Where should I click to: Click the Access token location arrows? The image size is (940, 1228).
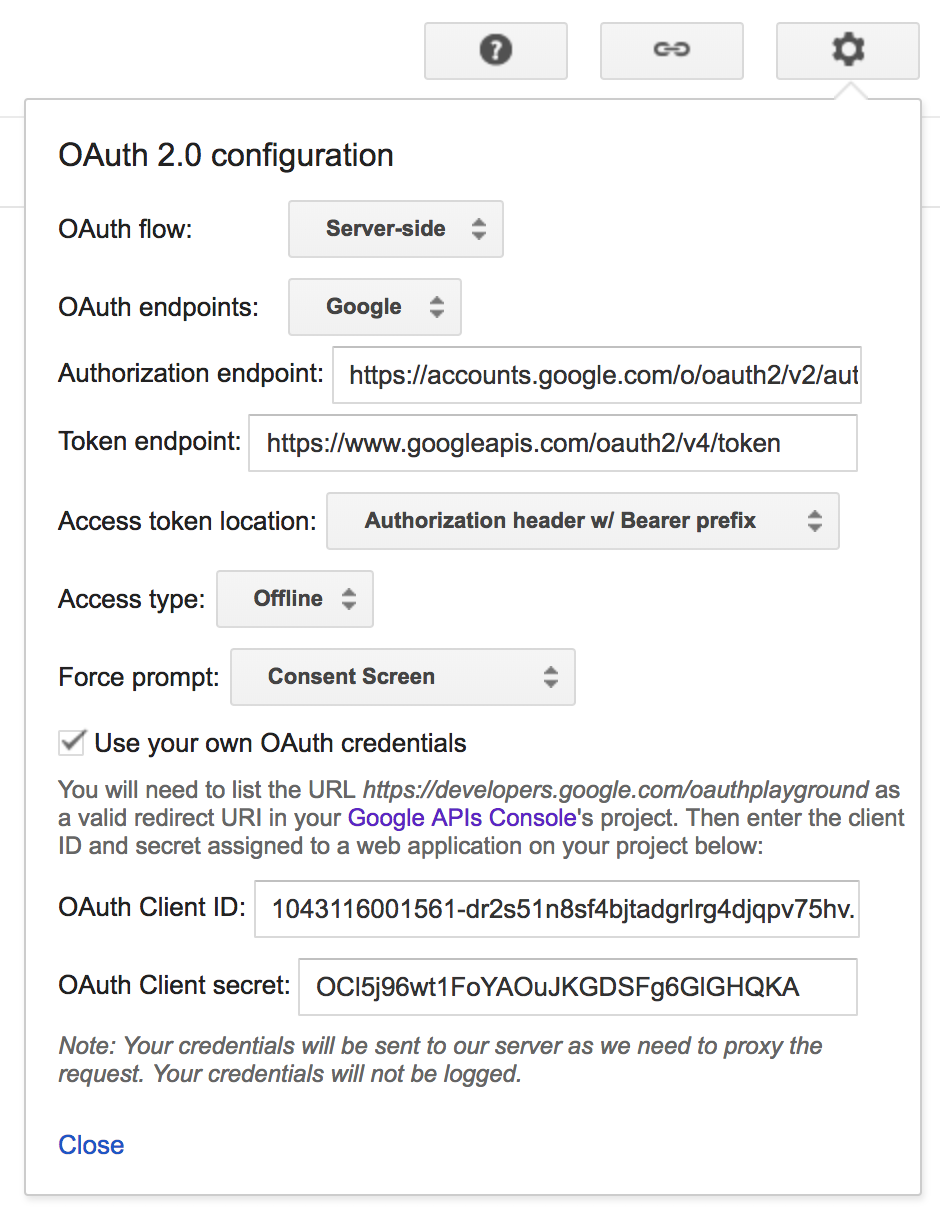coord(815,521)
